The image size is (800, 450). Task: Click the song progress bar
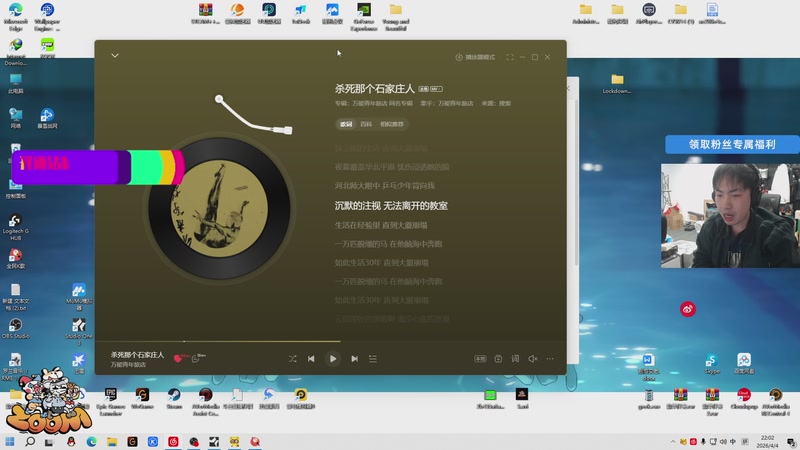(x=331, y=341)
